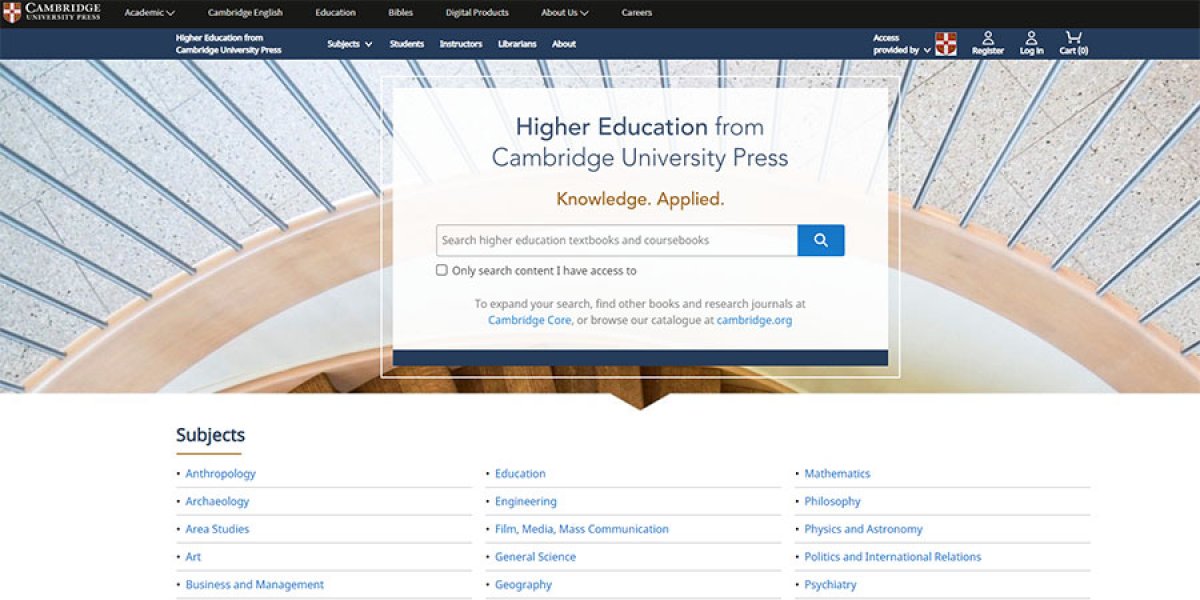Click the 'Knowledge. Applied.' tagline
This screenshot has width=1200, height=600.
point(640,199)
